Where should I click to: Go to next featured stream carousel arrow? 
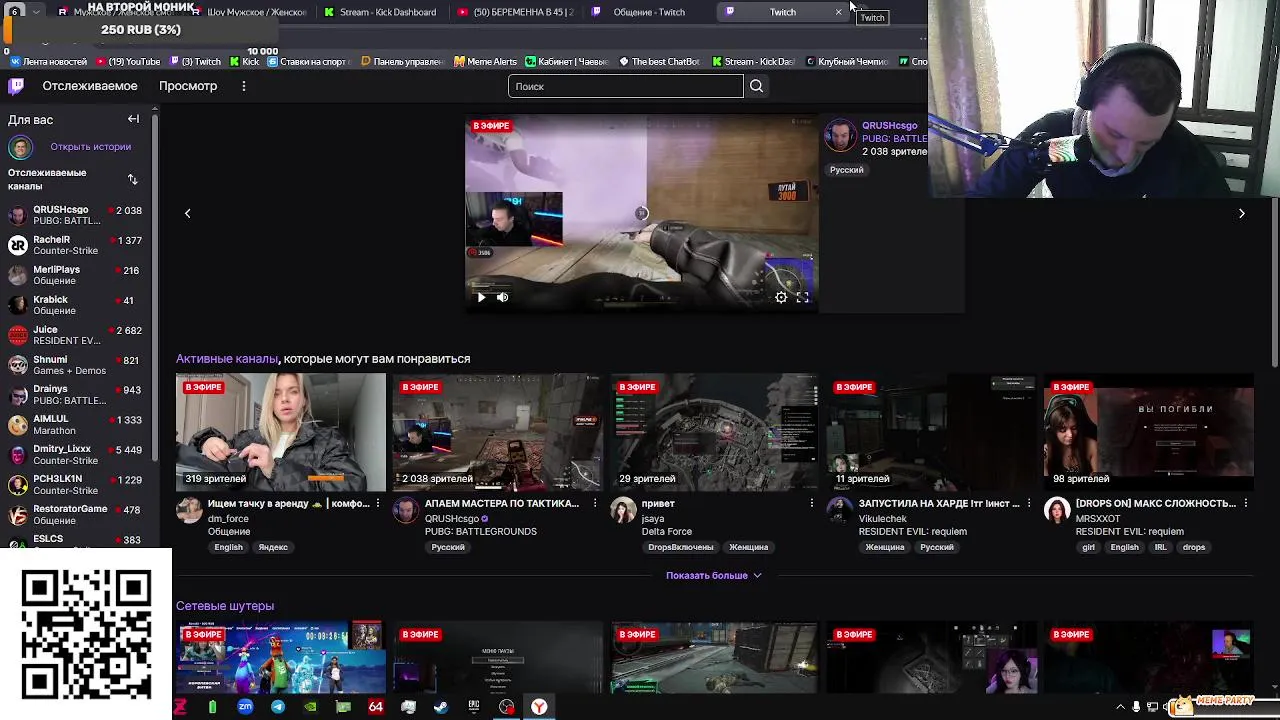[1241, 213]
